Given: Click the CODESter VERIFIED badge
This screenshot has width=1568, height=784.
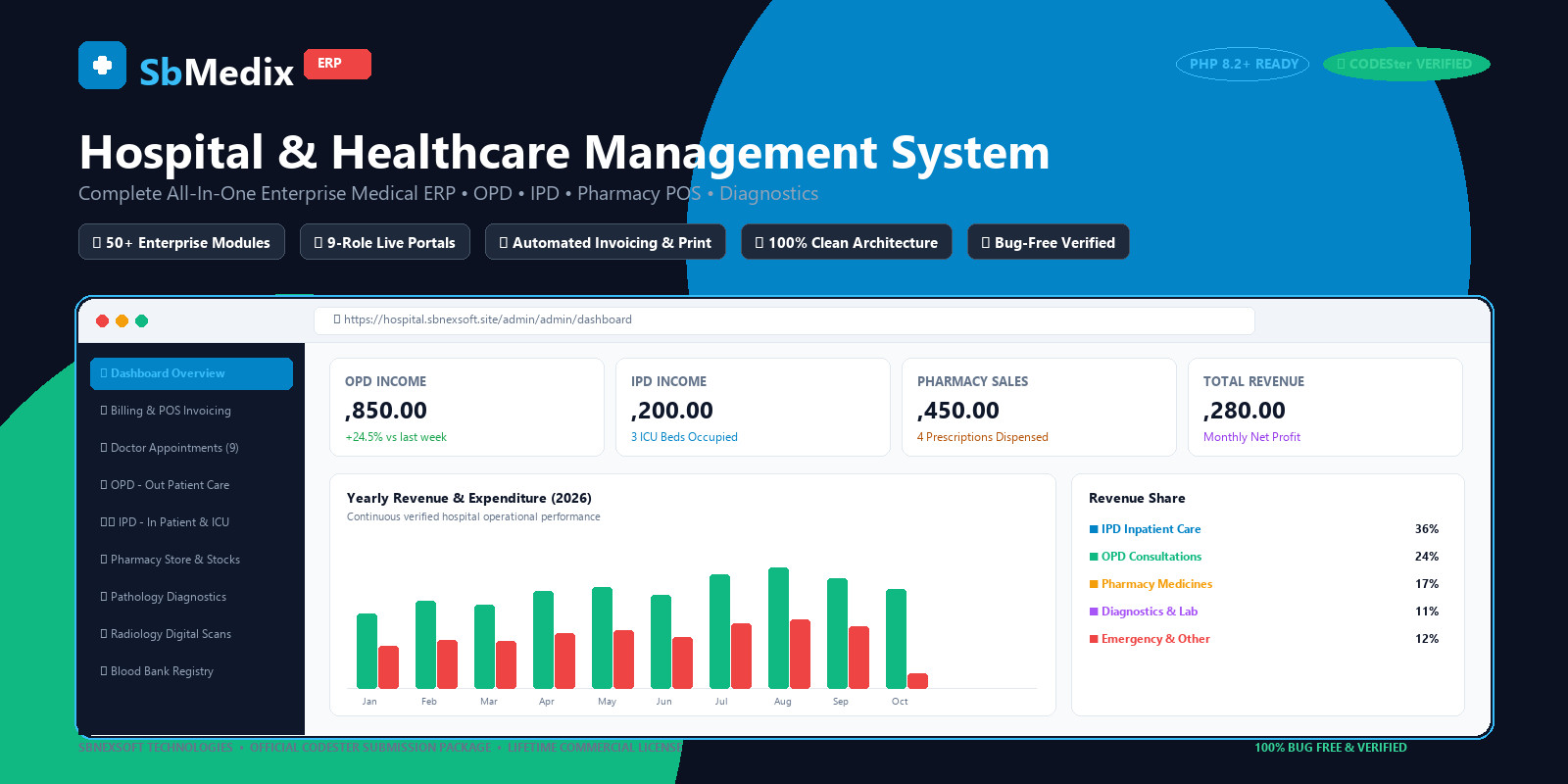Looking at the screenshot, I should click(1406, 64).
